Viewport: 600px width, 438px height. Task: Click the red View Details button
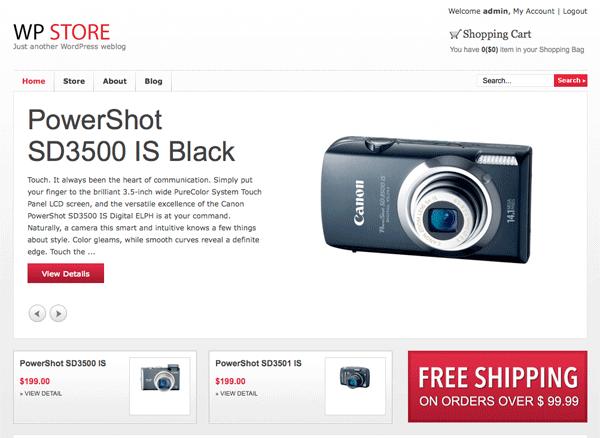[65, 274]
